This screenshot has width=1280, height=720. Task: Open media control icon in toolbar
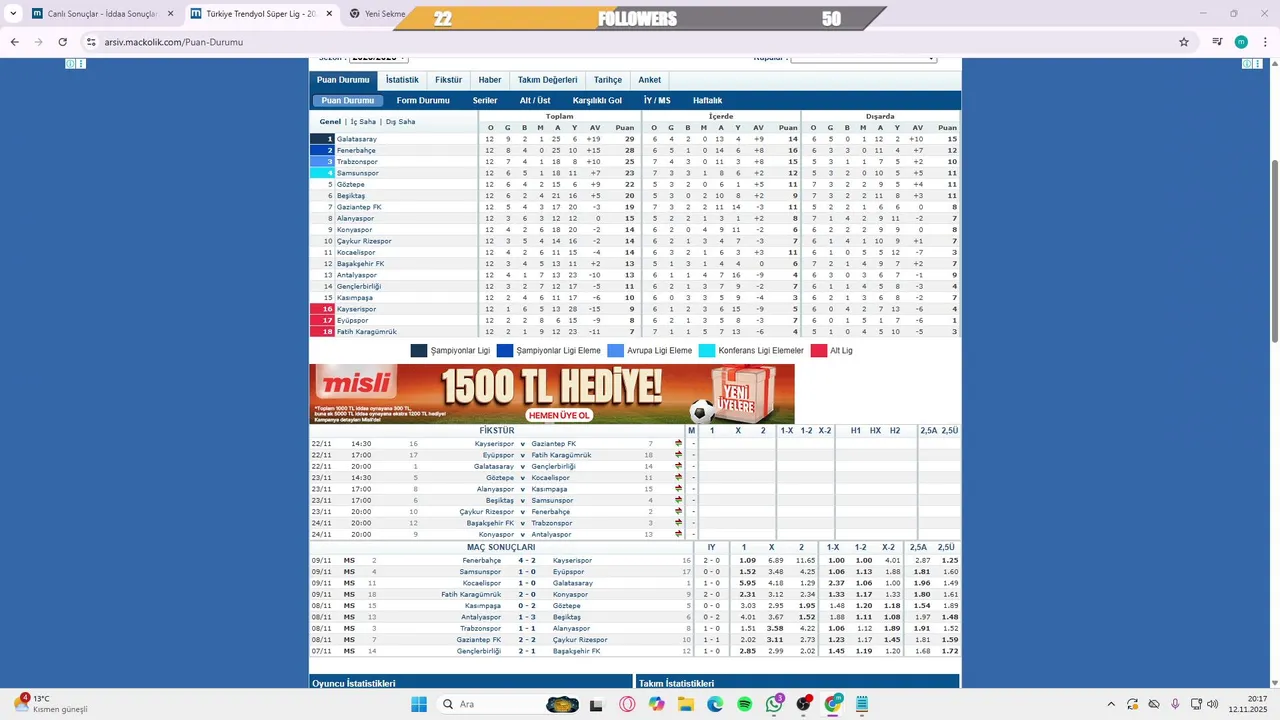1217,42
